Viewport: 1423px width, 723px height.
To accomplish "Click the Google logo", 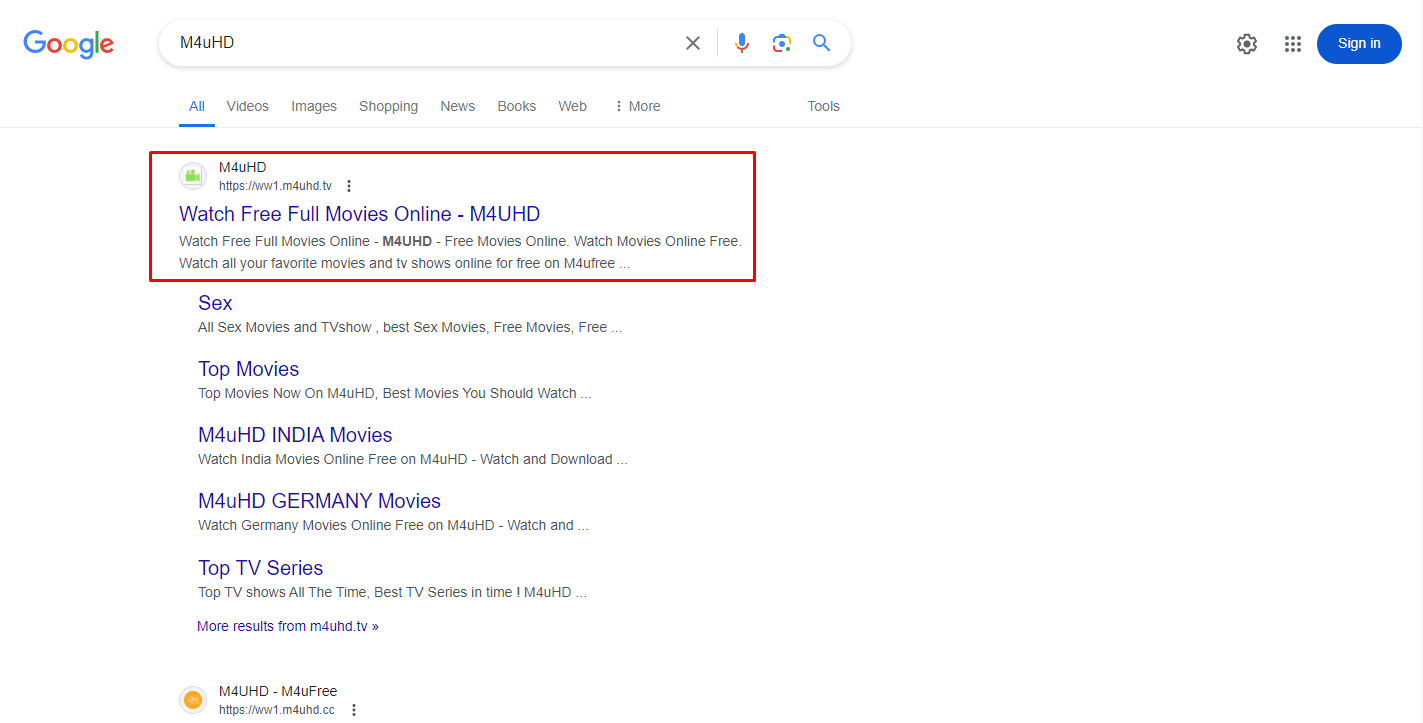I will pos(69,44).
